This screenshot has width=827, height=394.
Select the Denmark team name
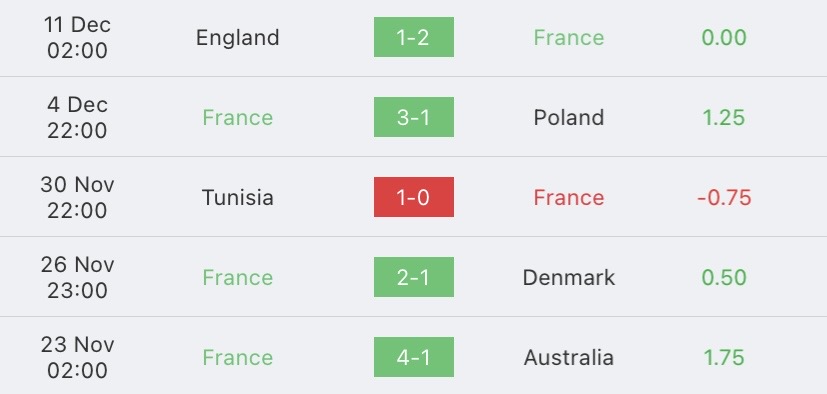[569, 277]
